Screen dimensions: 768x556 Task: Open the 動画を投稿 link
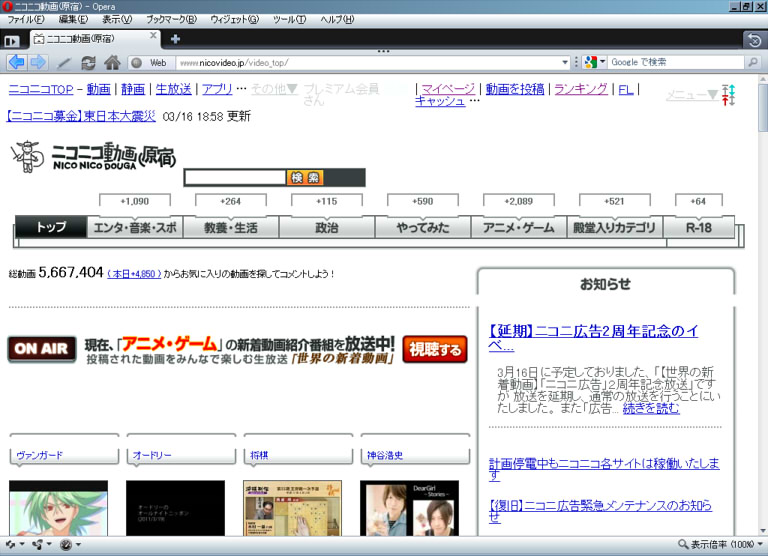click(x=515, y=89)
